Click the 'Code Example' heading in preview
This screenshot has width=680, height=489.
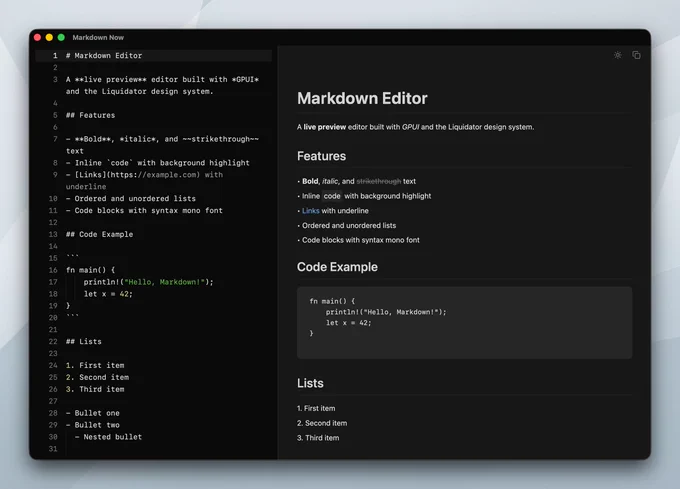click(x=337, y=267)
